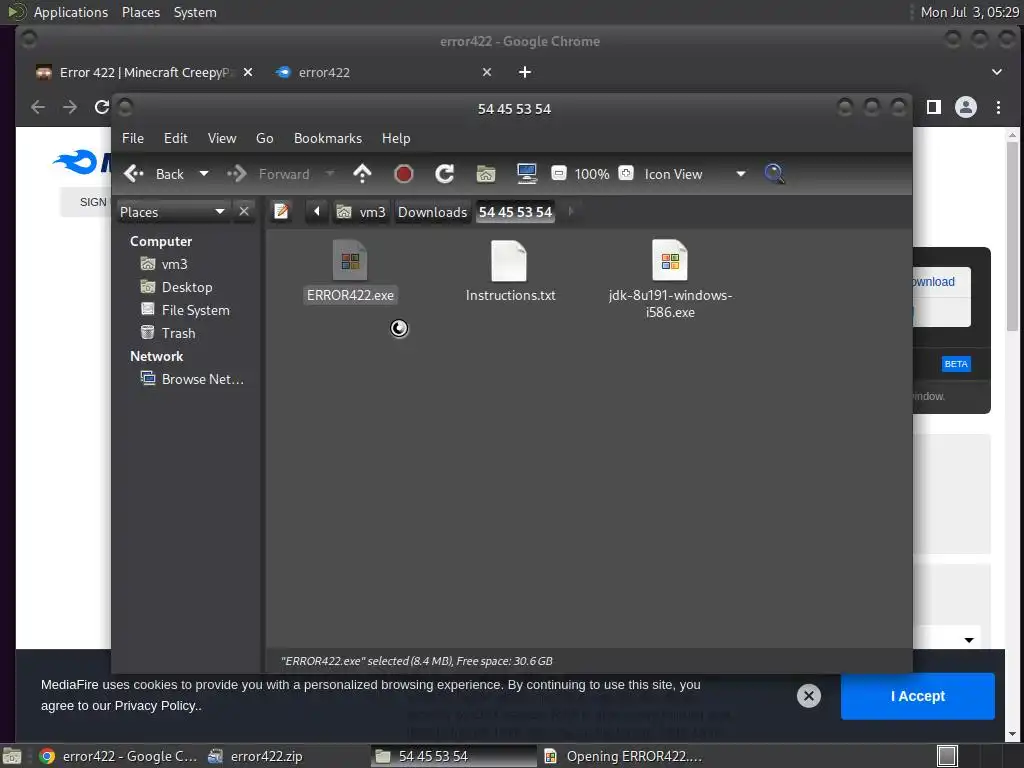Click the workspace switcher in bottom panel
Image resolution: width=1024 pixels, height=768 pixels.
947,756
